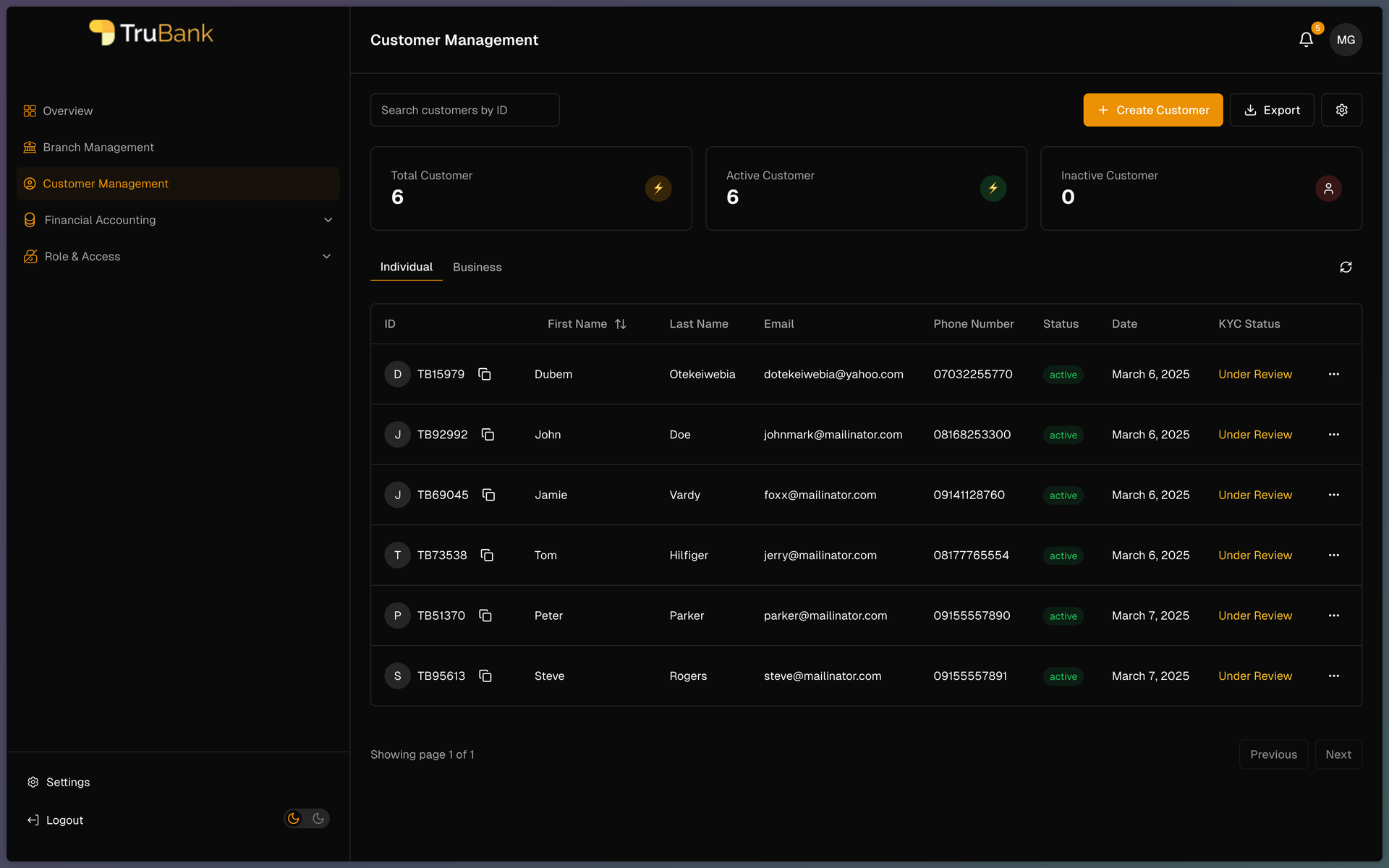
Task: Click the lightning icon on Total Customer card
Action: [x=658, y=188]
